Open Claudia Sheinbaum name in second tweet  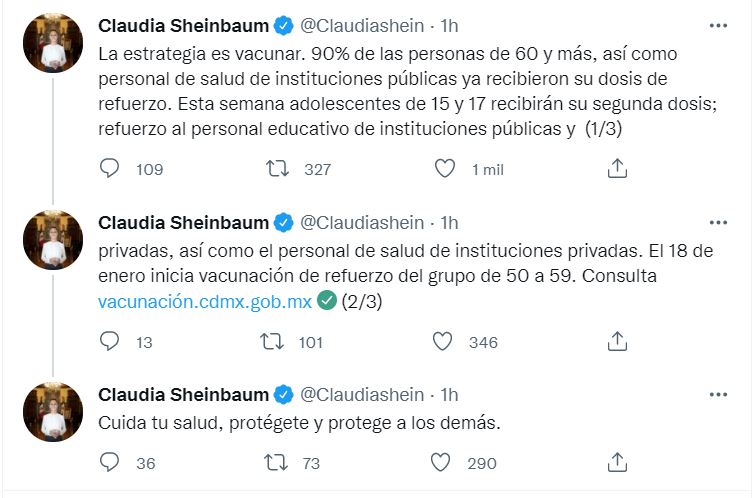pyautogui.click(x=183, y=223)
